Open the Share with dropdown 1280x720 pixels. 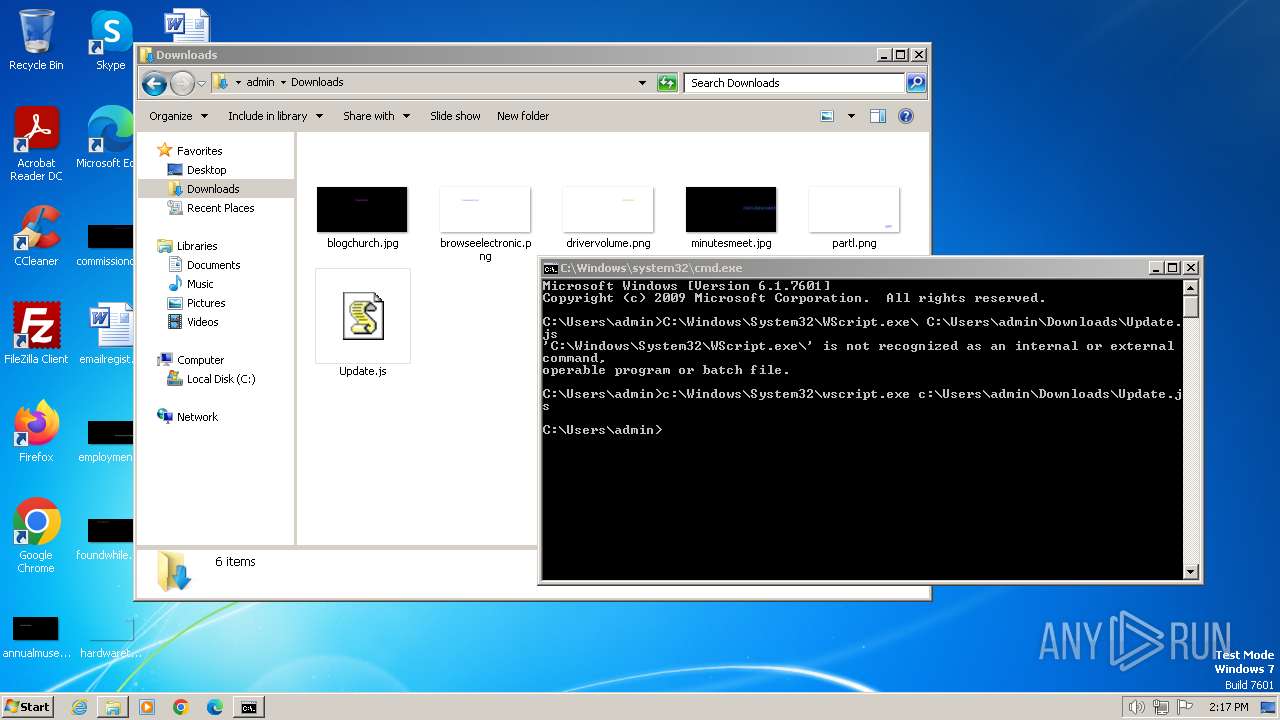click(x=376, y=116)
